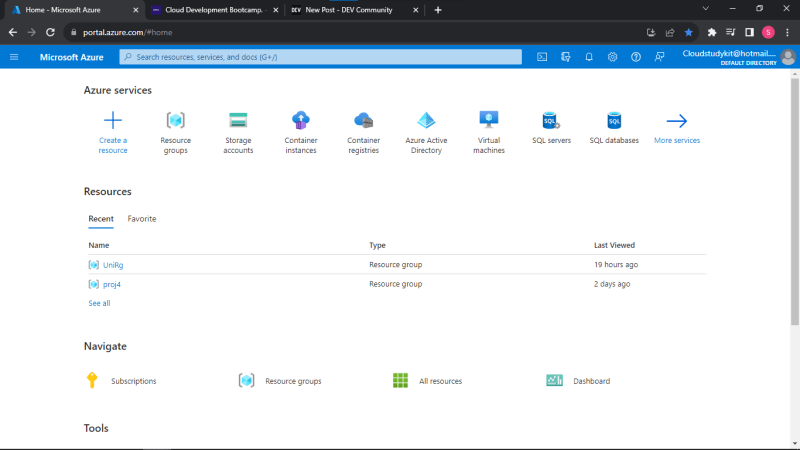The height and width of the screenshot is (450, 800).
Task: Toggle the browser side panel icon
Action: coord(749,32)
